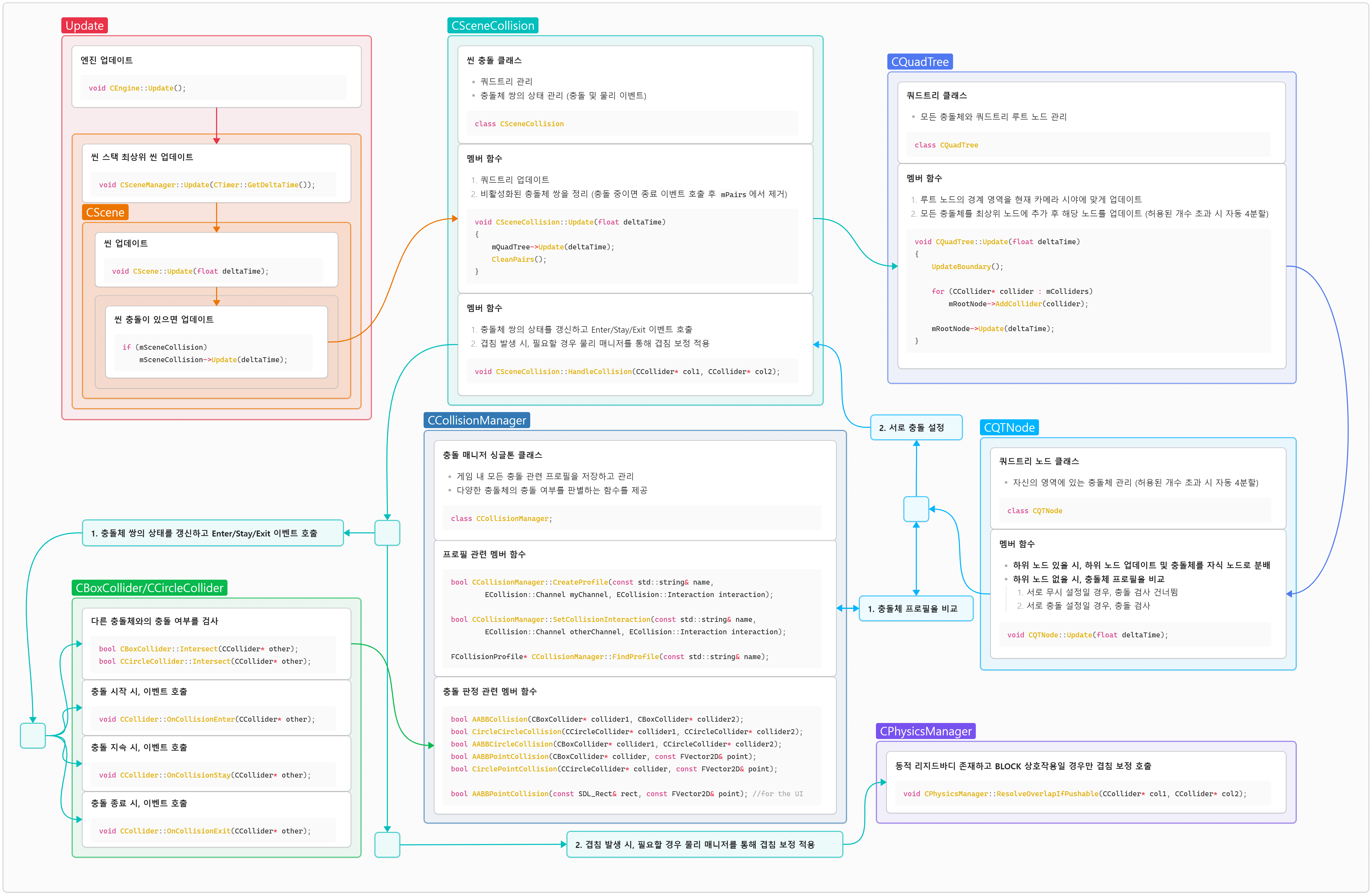The width and height of the screenshot is (1372, 895).
Task: Click empty junction node between CQTNode and profile box
Action: 916,509
